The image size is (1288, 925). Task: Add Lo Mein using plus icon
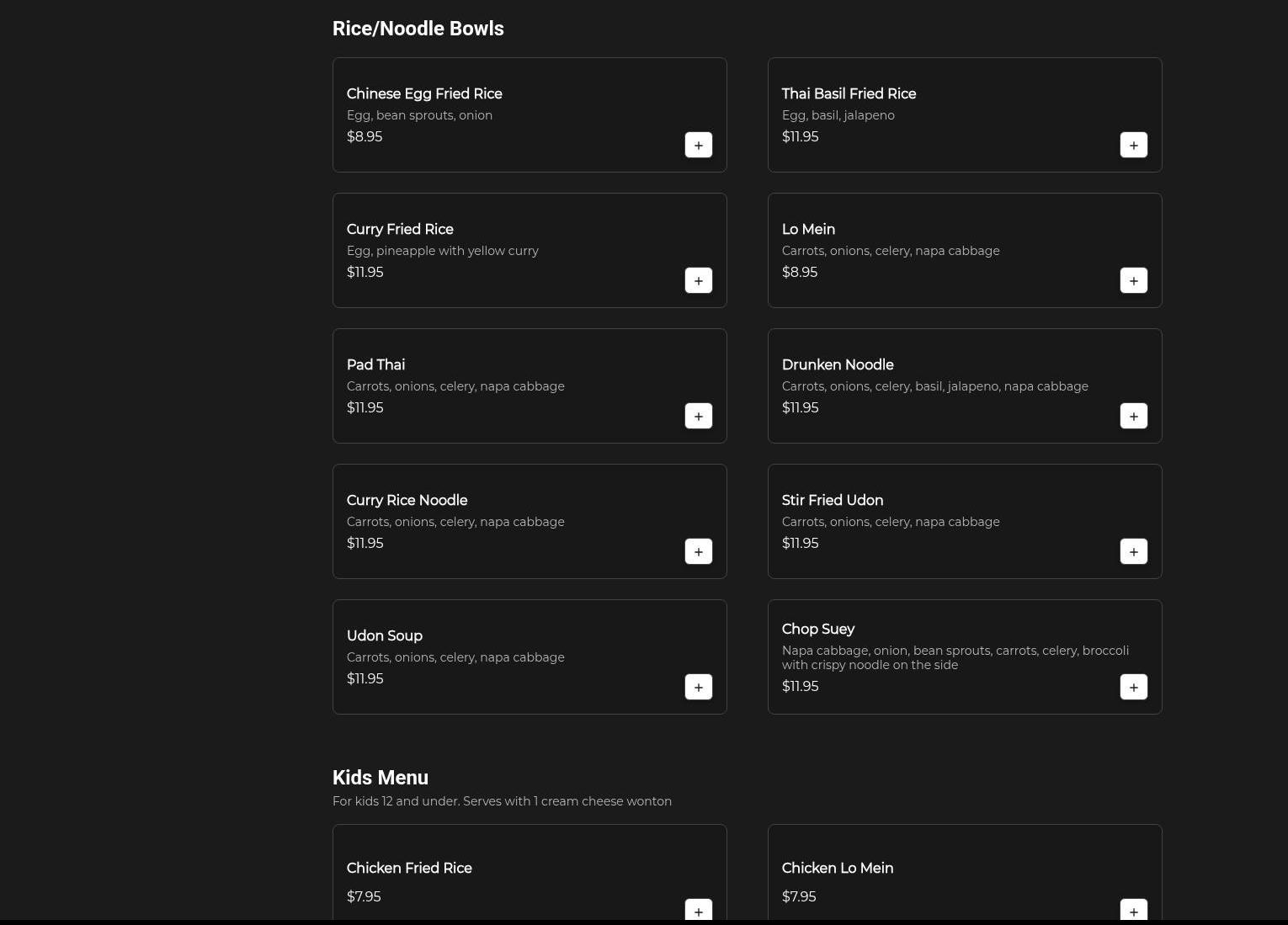pyautogui.click(x=1133, y=280)
